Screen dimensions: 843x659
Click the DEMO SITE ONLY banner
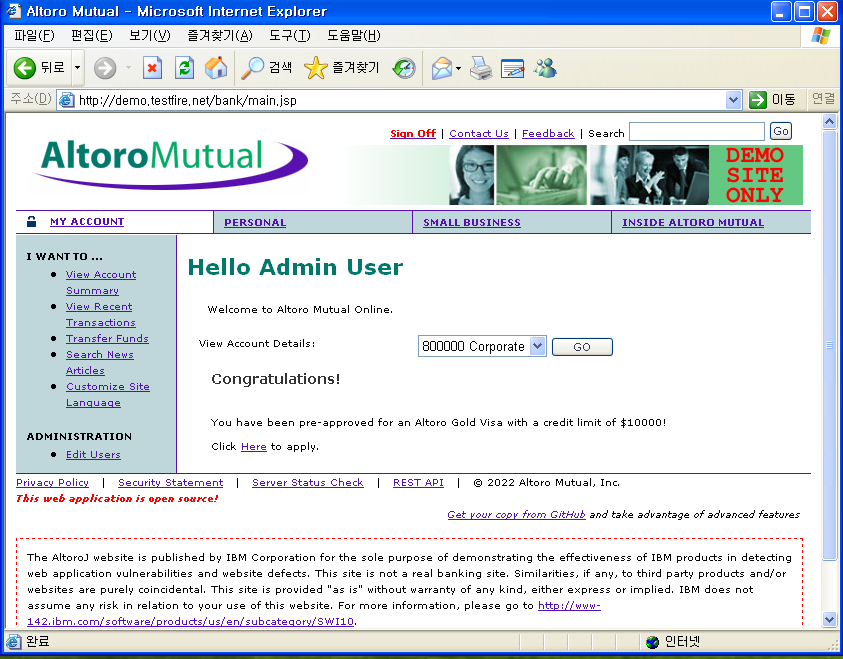pos(755,175)
